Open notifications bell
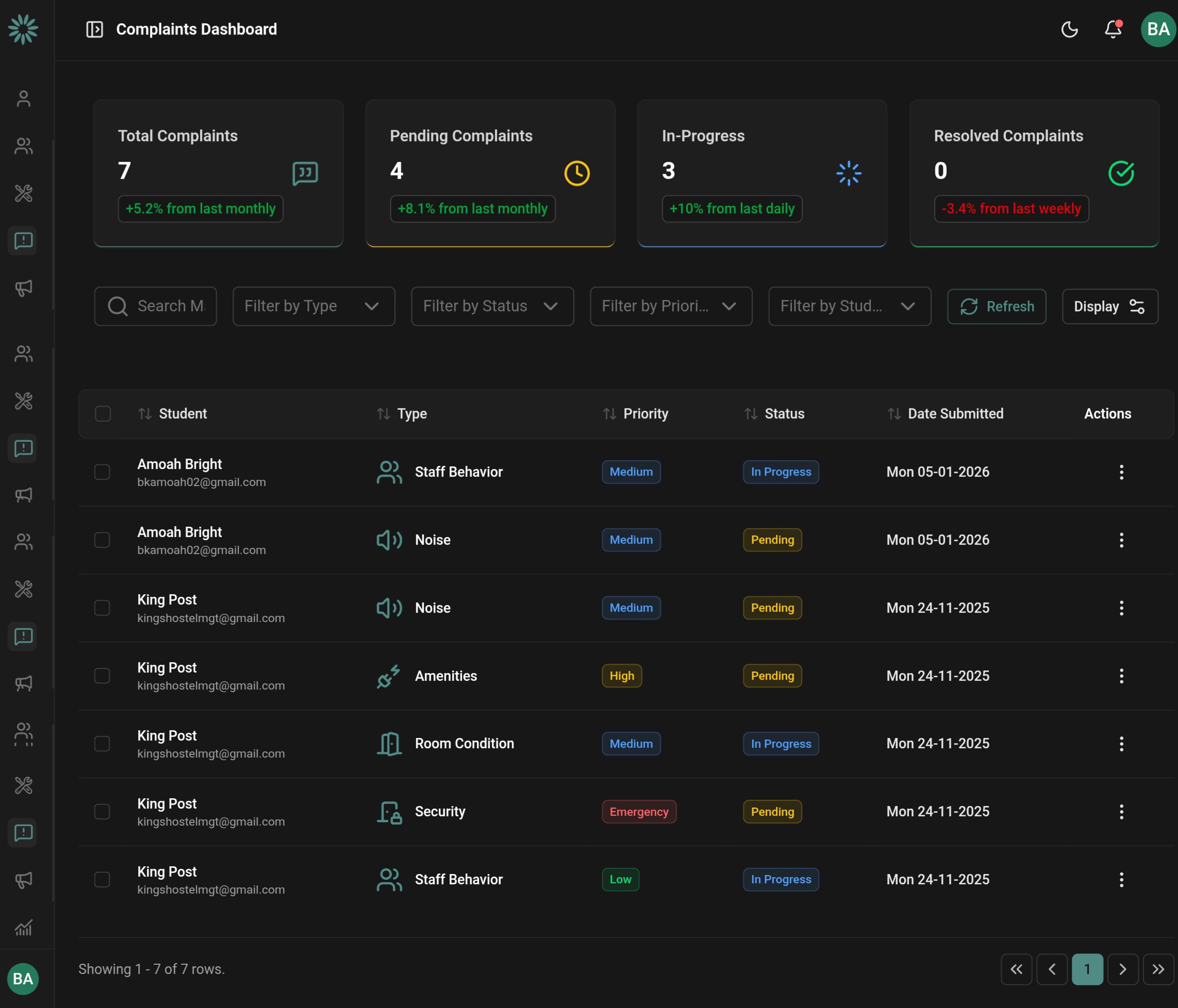This screenshot has height=1008, width=1178. (x=1113, y=29)
